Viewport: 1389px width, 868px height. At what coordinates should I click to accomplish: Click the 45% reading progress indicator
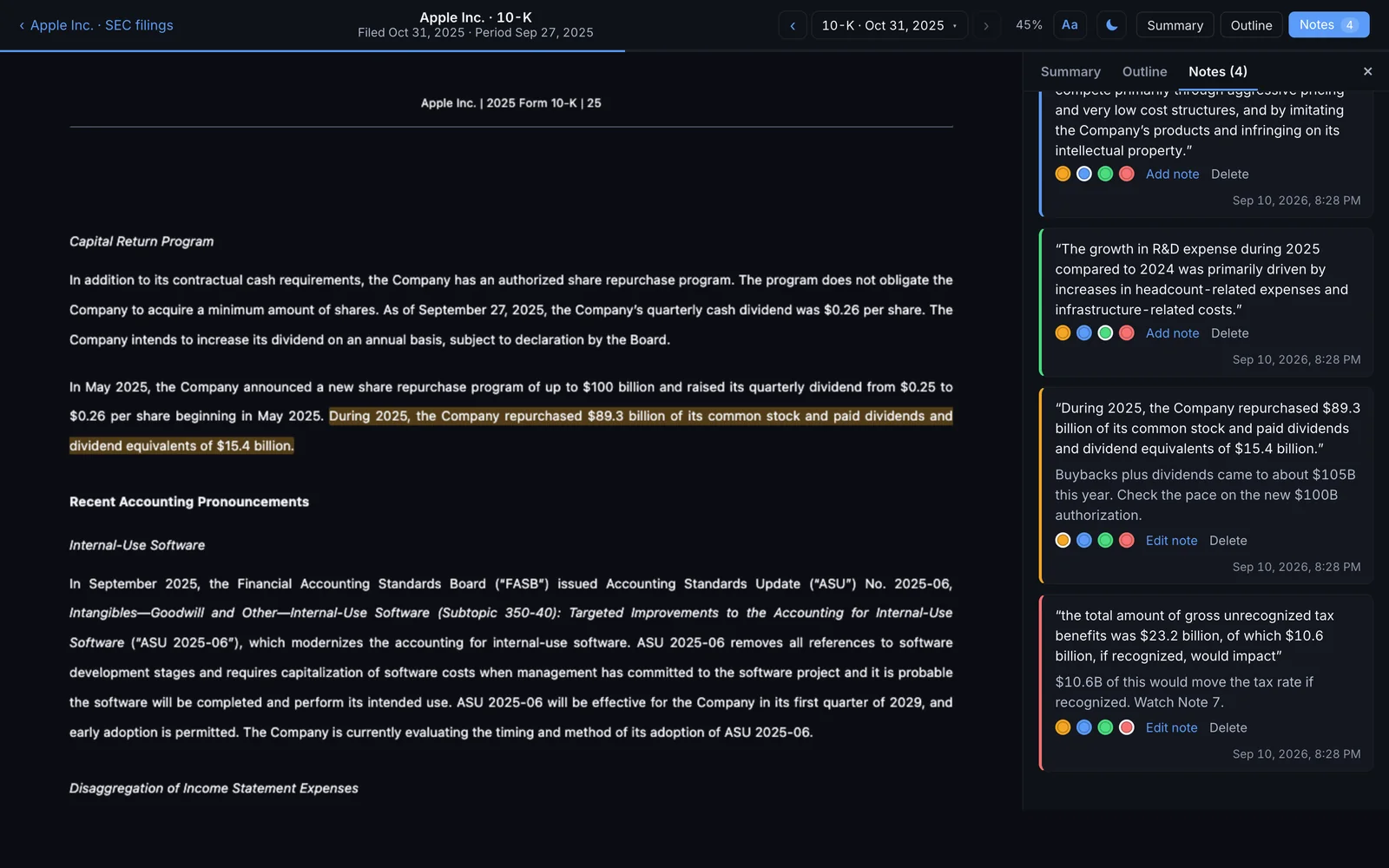point(1029,25)
